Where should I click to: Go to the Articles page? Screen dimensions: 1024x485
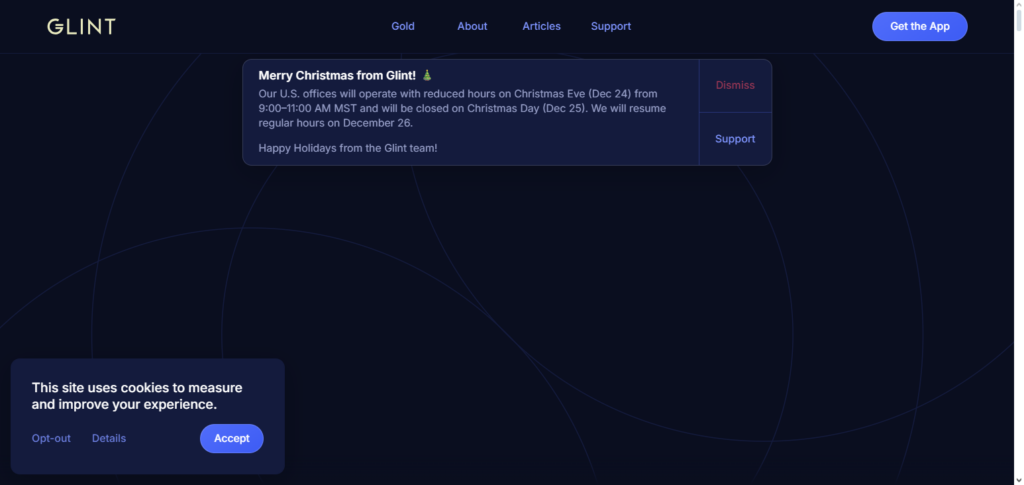(541, 26)
